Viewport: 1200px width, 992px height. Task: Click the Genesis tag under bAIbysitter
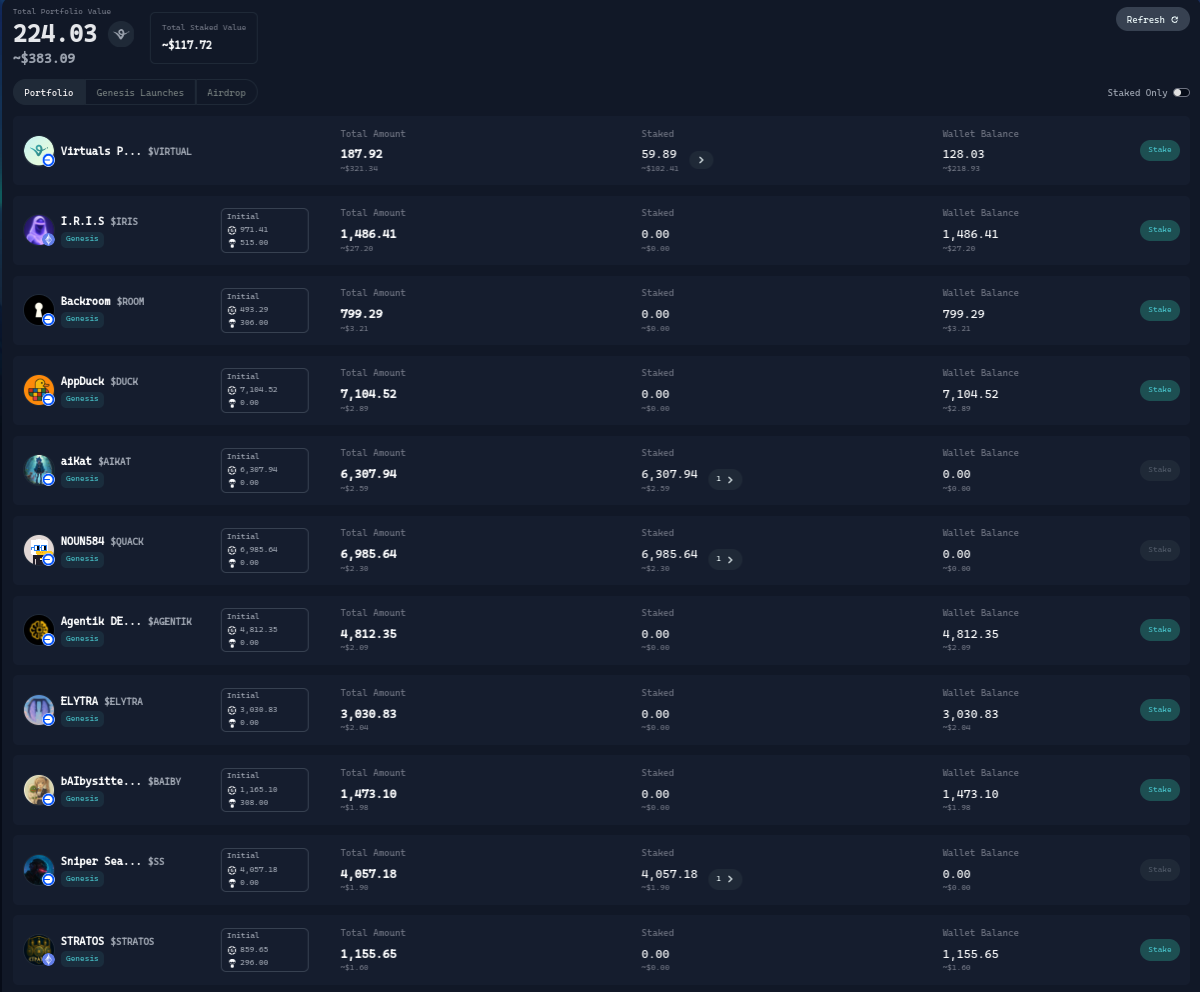tap(82, 799)
